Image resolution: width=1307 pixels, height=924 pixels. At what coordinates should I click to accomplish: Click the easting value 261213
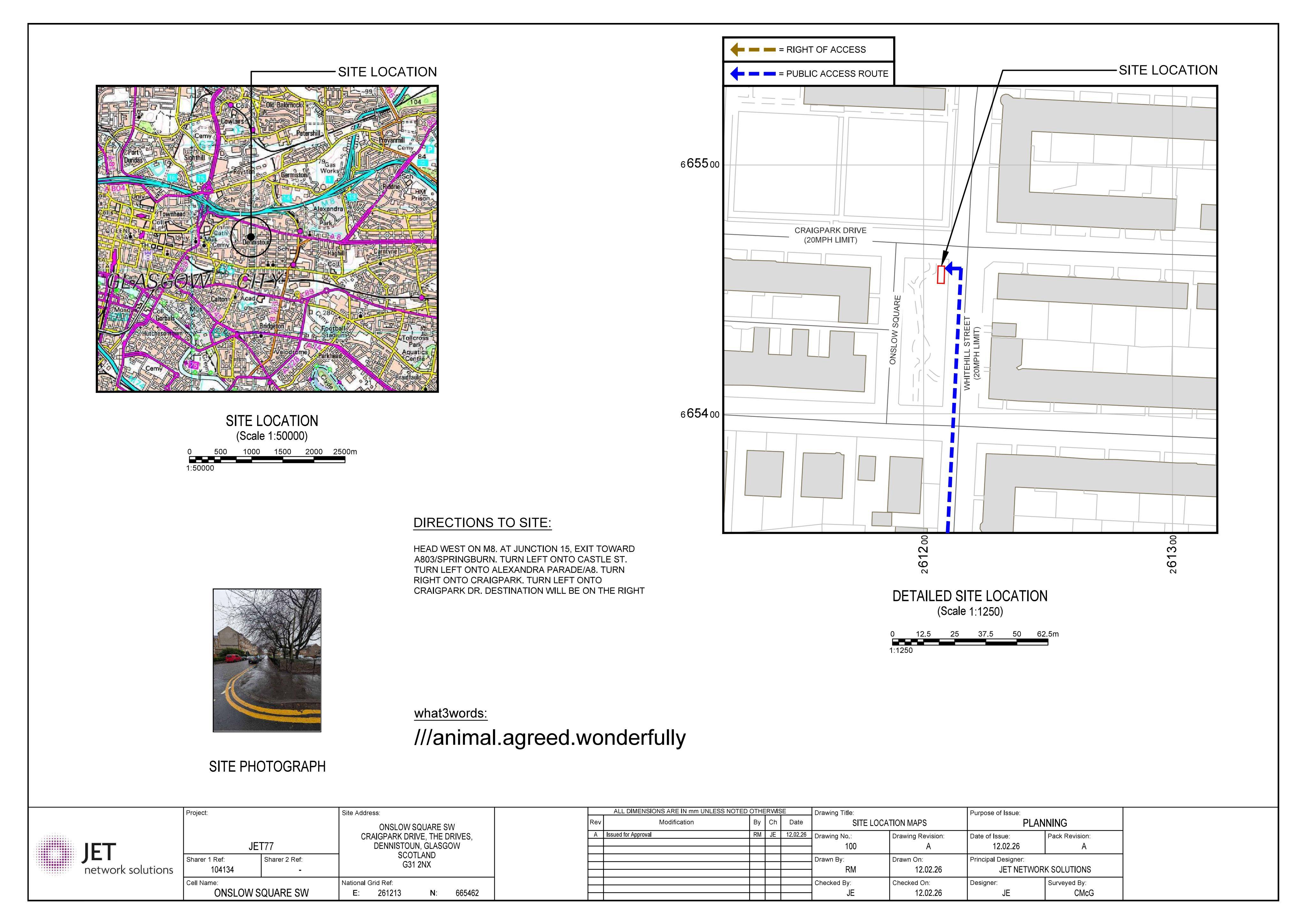(389, 893)
